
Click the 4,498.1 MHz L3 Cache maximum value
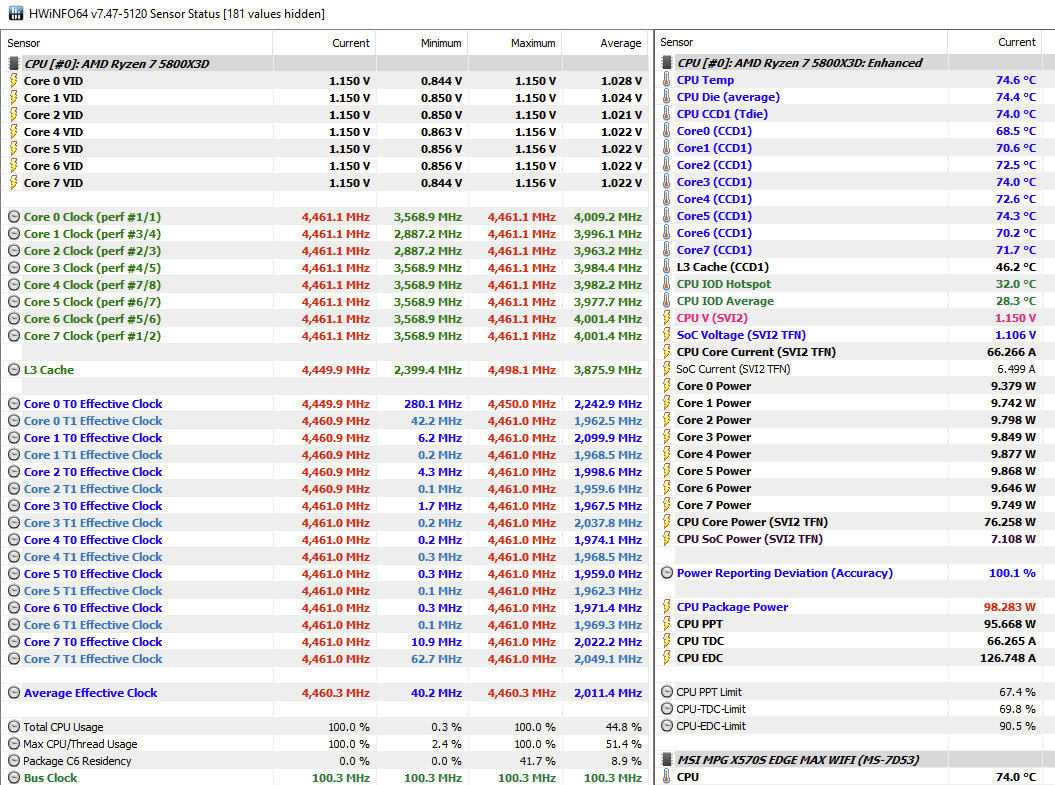click(x=522, y=369)
